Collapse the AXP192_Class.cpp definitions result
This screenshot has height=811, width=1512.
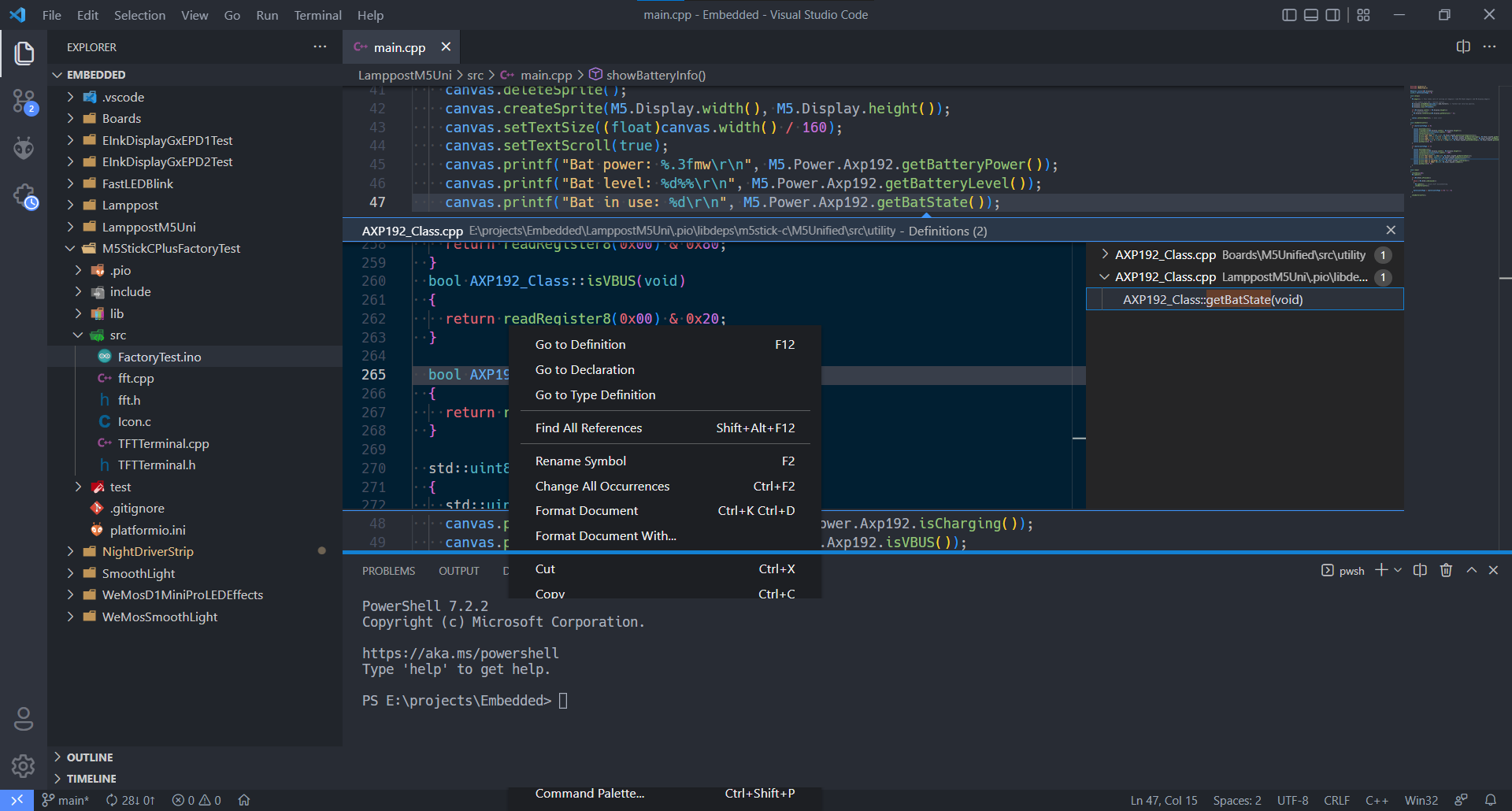[1105, 276]
